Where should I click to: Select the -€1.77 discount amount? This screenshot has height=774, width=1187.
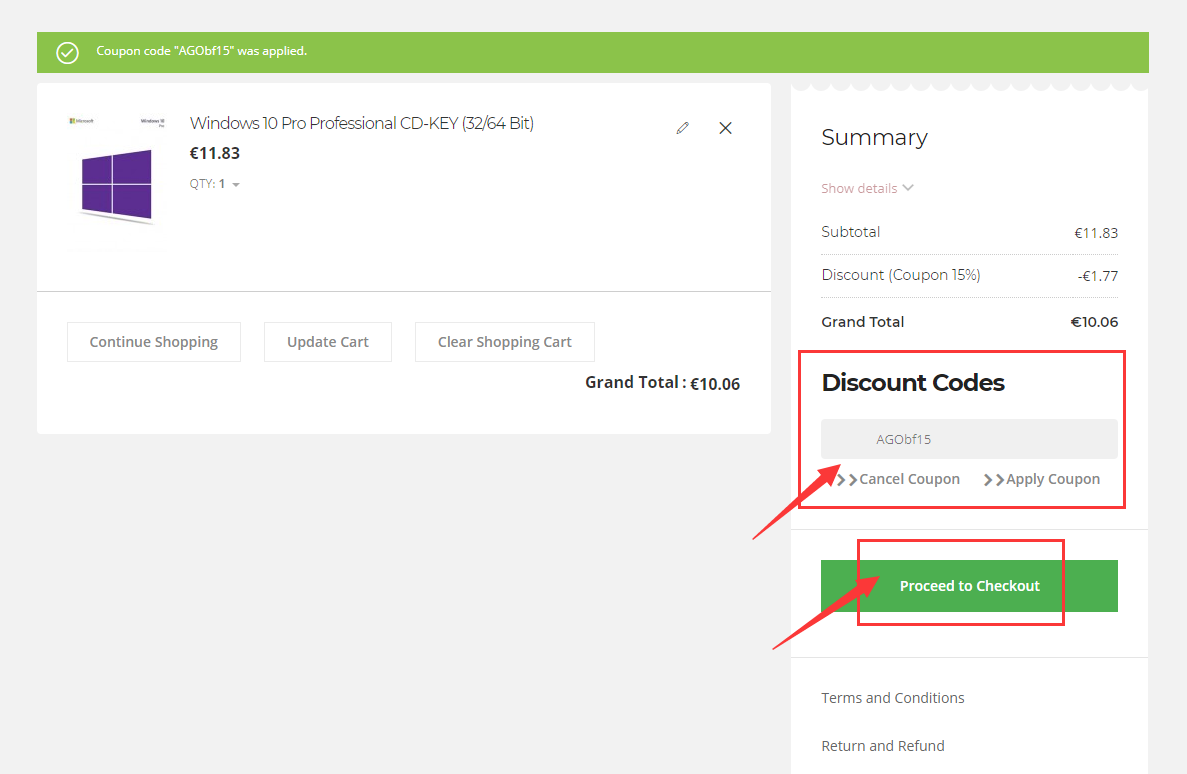point(1098,276)
